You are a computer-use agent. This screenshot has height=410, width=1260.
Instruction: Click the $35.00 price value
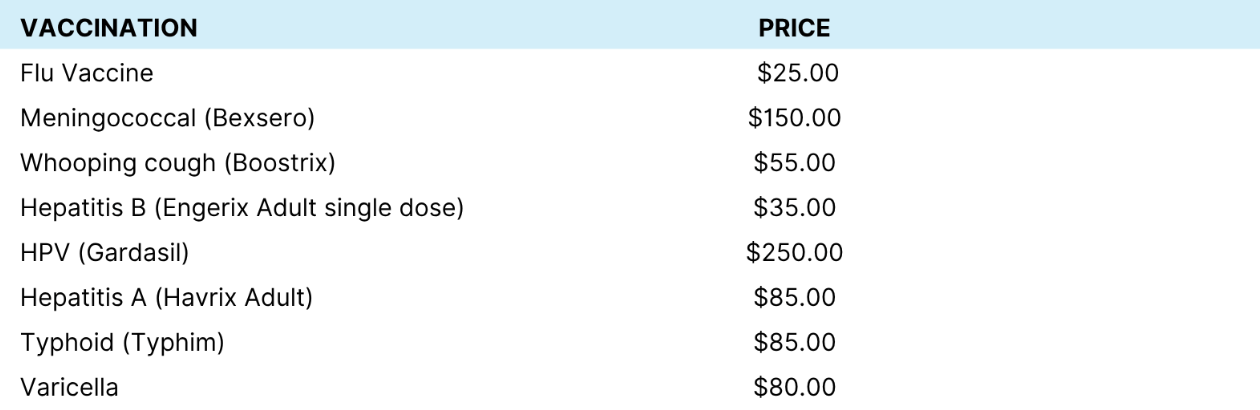tap(796, 208)
